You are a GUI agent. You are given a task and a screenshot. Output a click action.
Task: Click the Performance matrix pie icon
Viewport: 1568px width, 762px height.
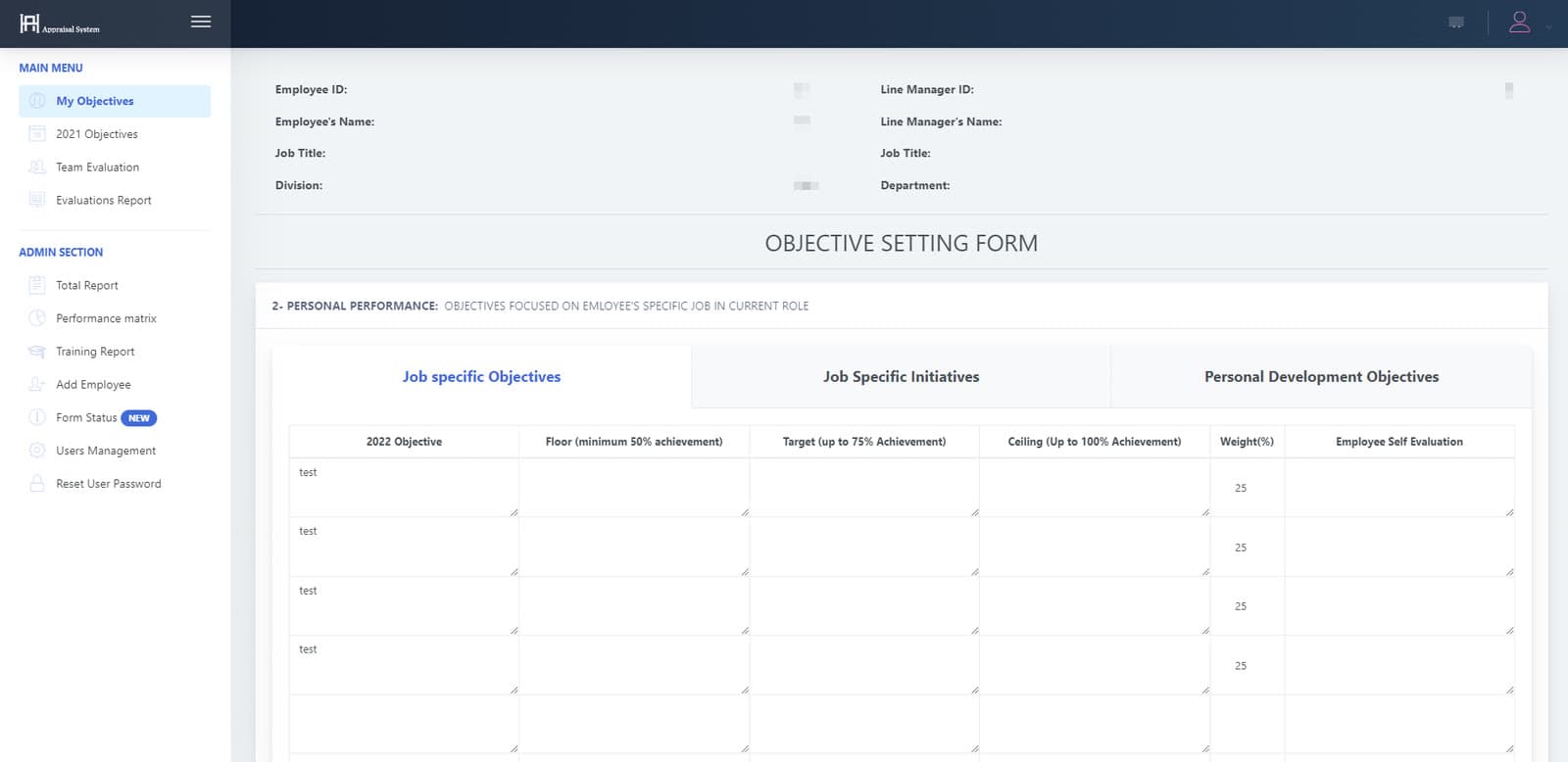(37, 318)
